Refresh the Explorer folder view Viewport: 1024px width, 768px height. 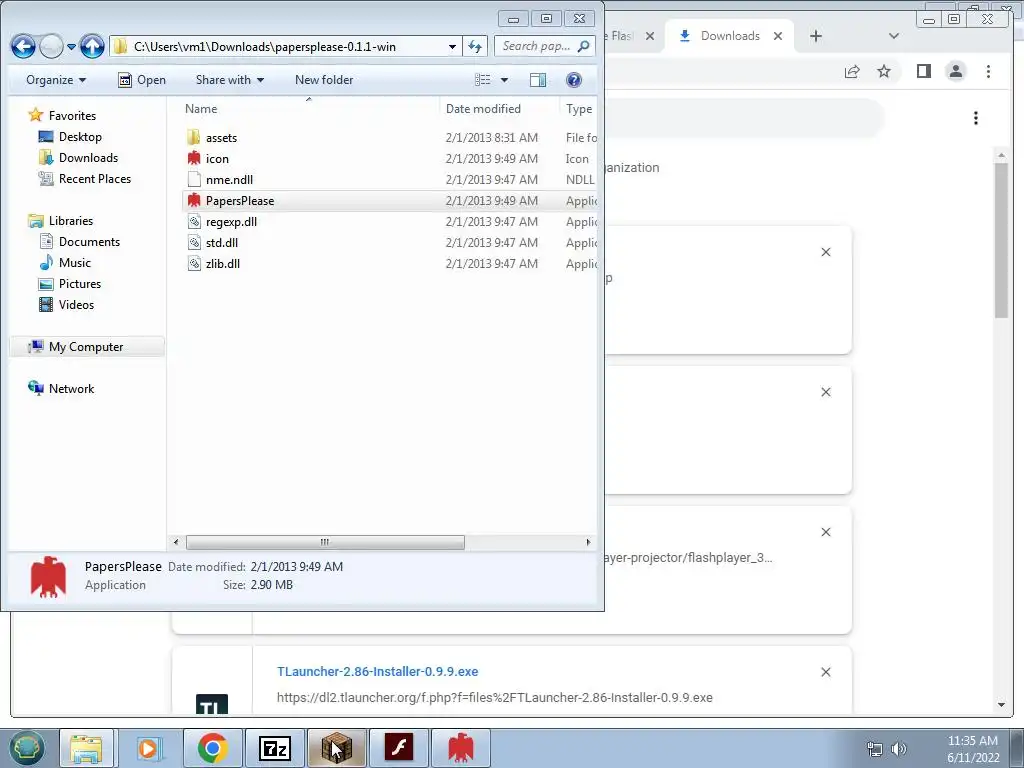(x=475, y=46)
